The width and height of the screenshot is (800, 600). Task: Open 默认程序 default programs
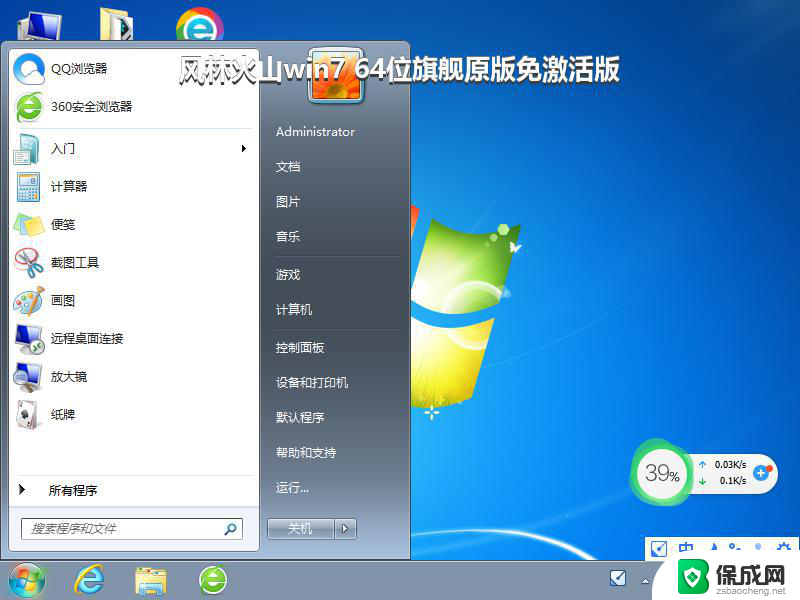coord(300,418)
